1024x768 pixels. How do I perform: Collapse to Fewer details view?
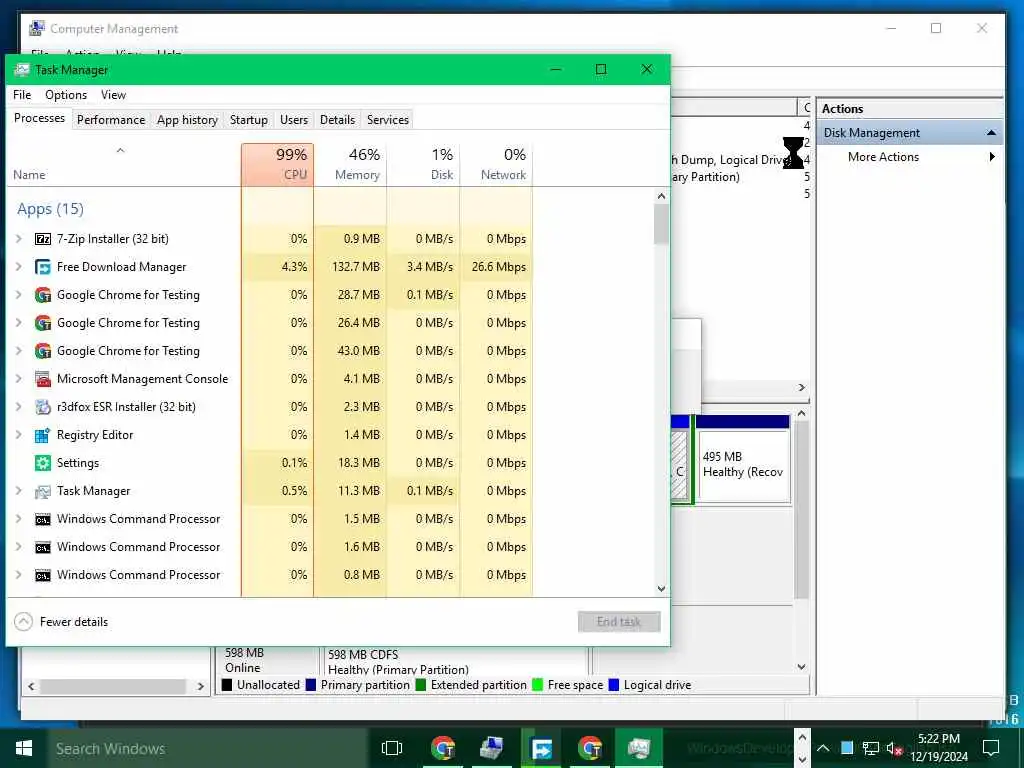(x=61, y=622)
